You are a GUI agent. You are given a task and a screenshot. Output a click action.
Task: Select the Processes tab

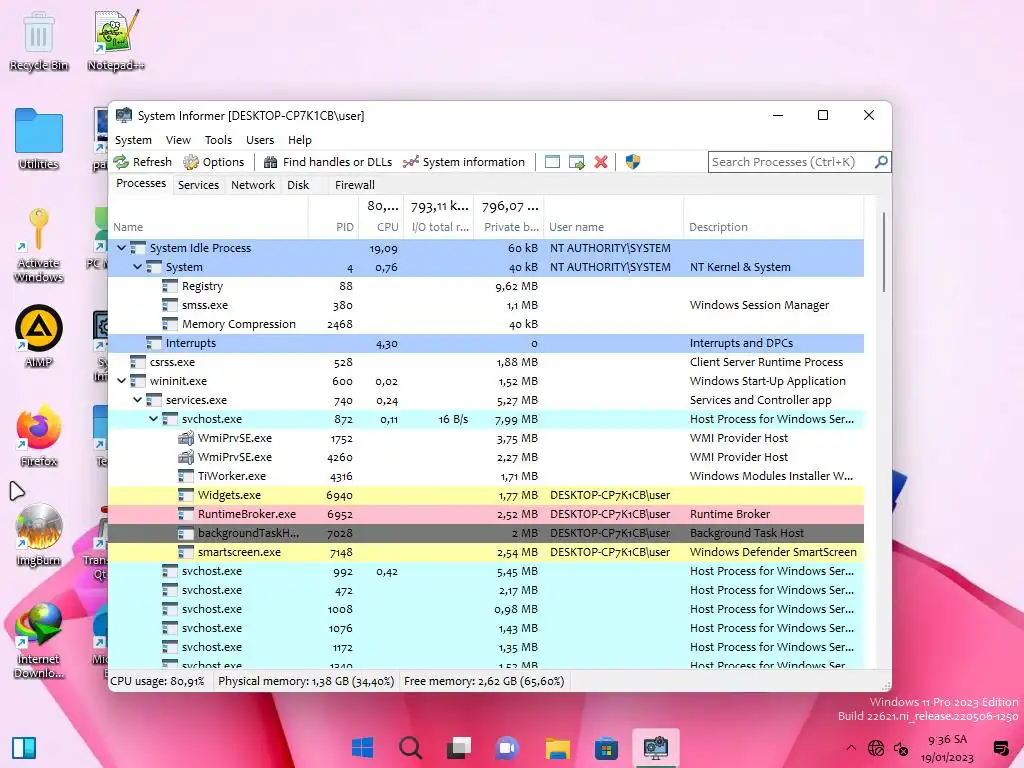pos(141,184)
